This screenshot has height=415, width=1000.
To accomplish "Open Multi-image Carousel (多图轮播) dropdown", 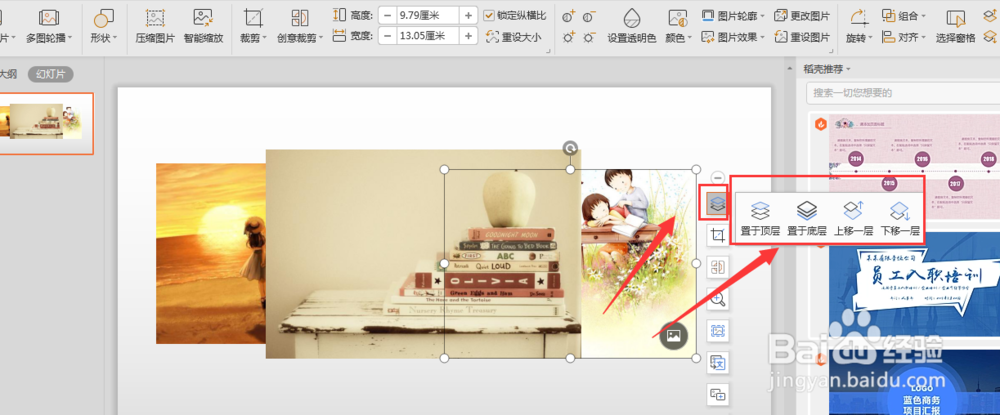I will (48, 27).
